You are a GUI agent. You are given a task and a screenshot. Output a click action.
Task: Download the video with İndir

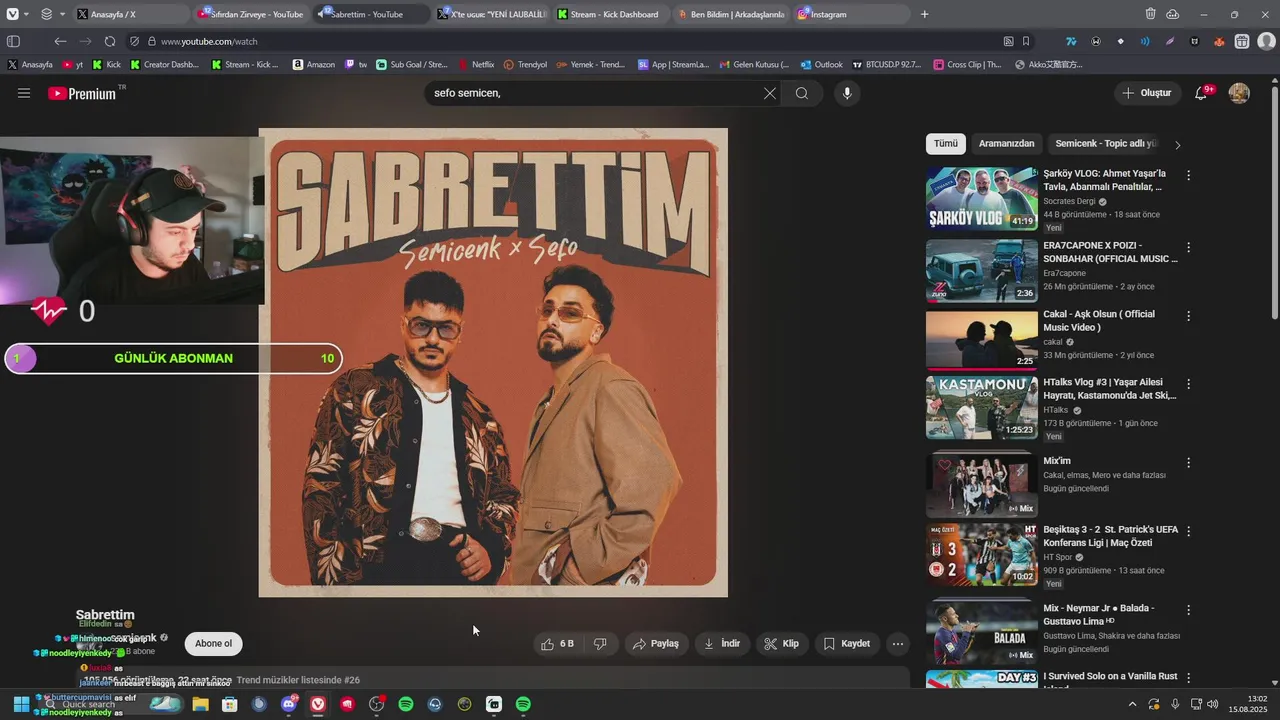[x=722, y=644]
